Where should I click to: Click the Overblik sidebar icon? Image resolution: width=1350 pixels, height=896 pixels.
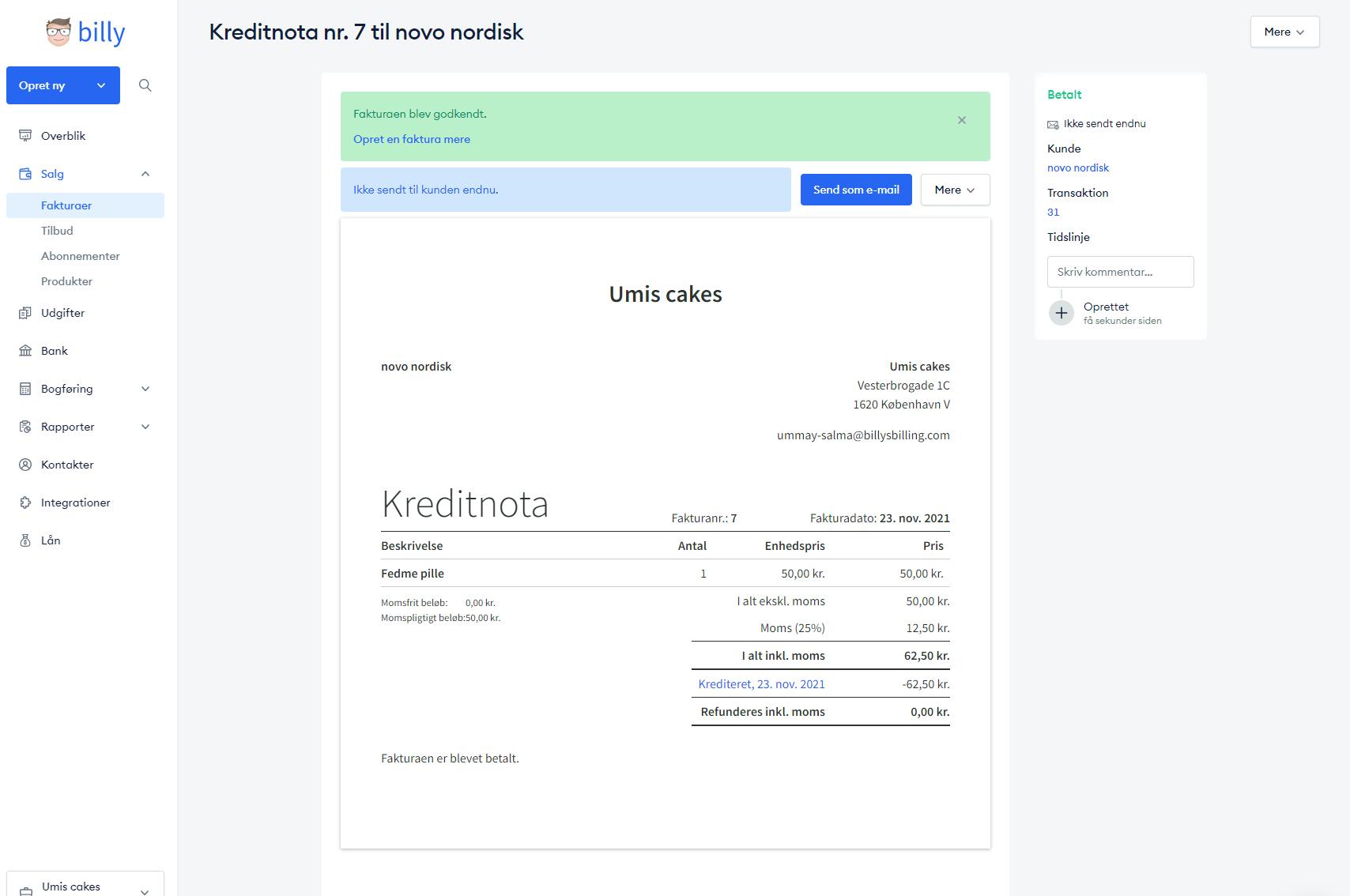coord(25,136)
